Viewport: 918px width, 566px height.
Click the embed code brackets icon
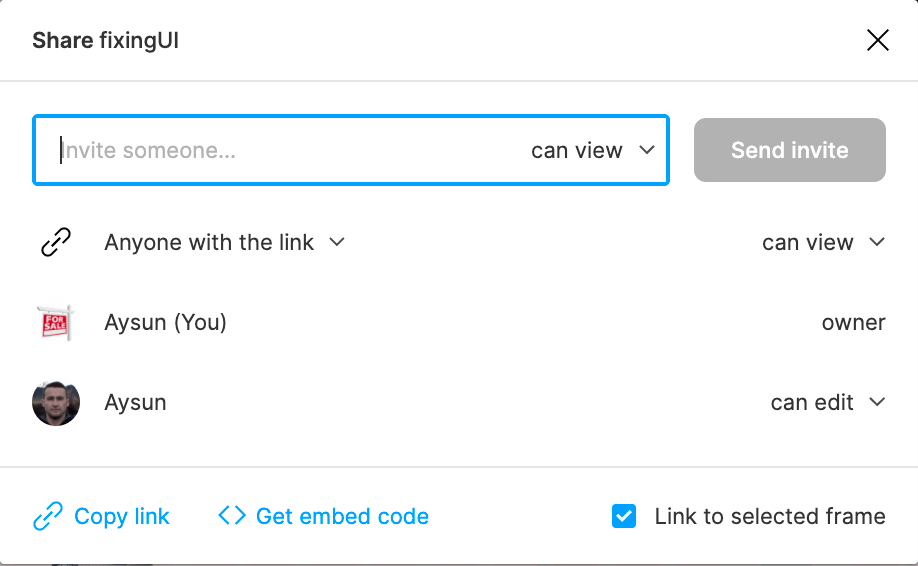232,516
